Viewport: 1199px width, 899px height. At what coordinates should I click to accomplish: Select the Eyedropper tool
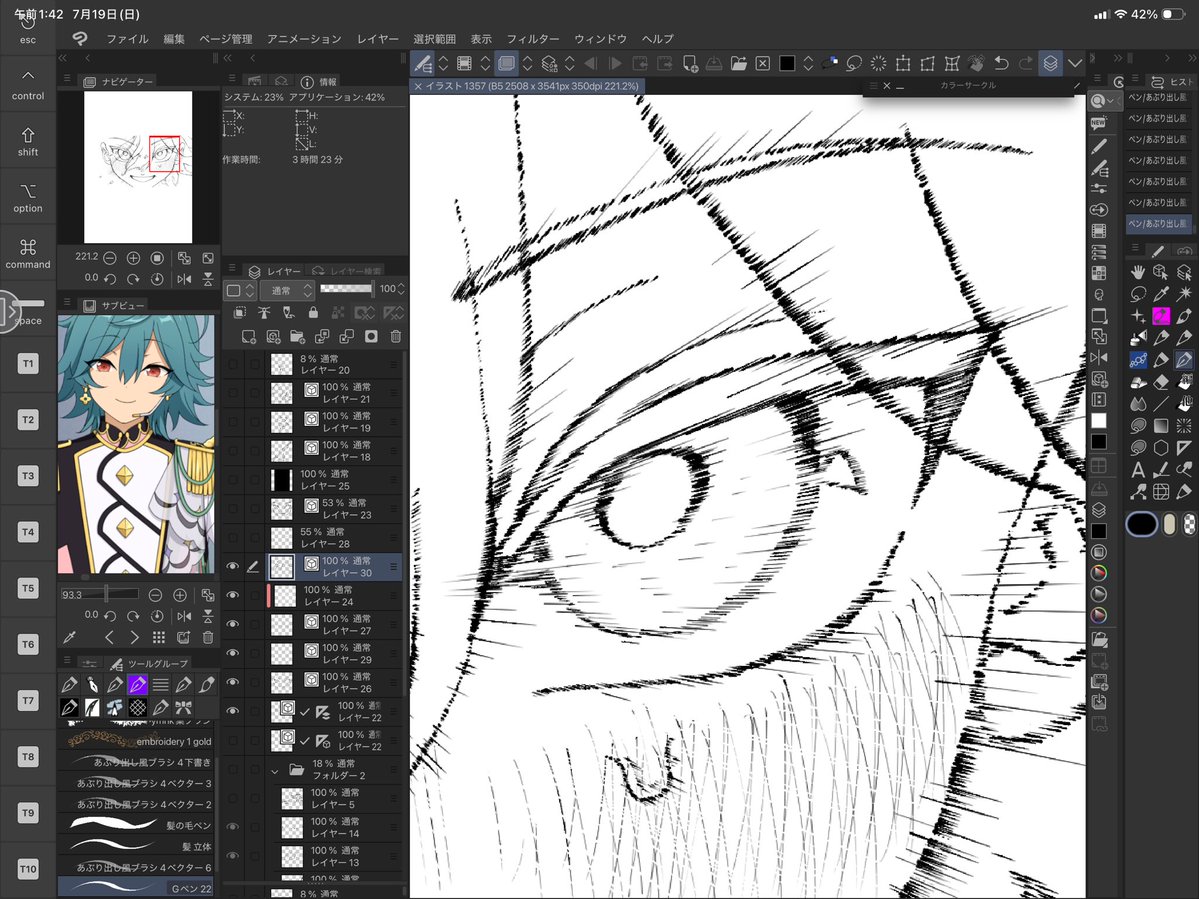click(1161, 294)
